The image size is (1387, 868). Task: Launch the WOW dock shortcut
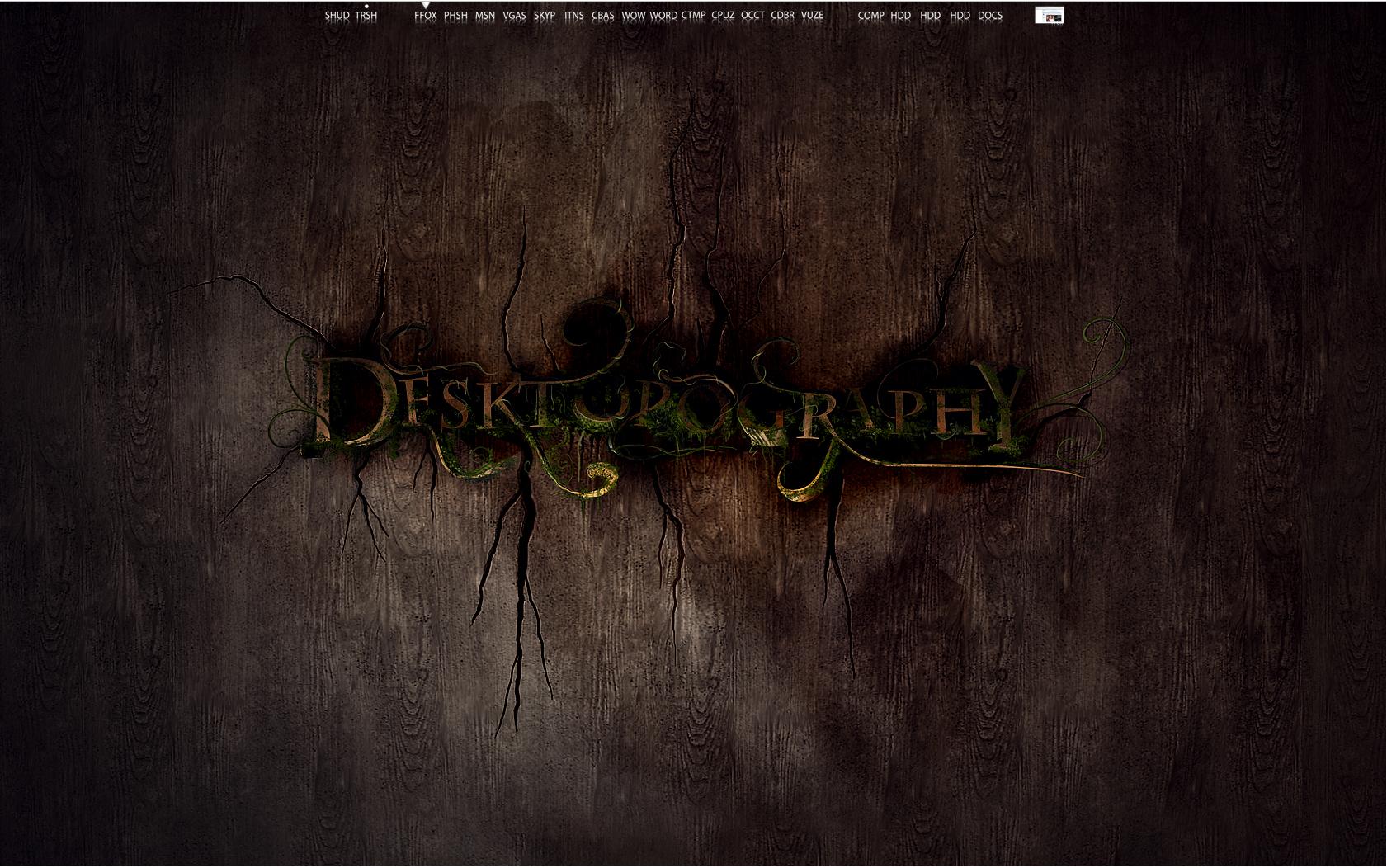coord(634,16)
